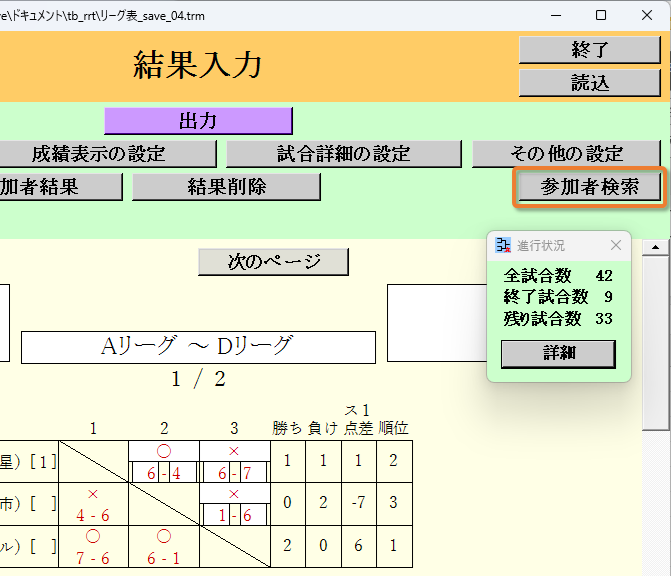
Task: Click the vertical scrollbar thumb
Action: (x=655, y=342)
